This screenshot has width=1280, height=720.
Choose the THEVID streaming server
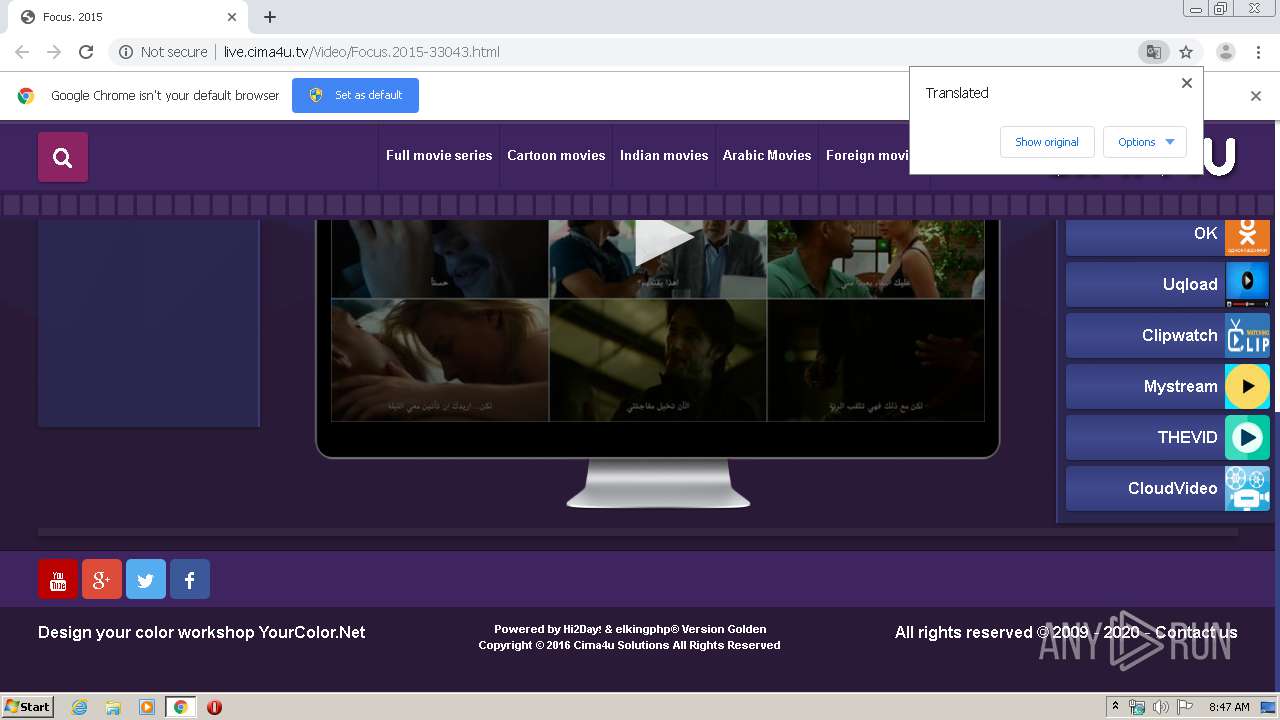click(1168, 437)
